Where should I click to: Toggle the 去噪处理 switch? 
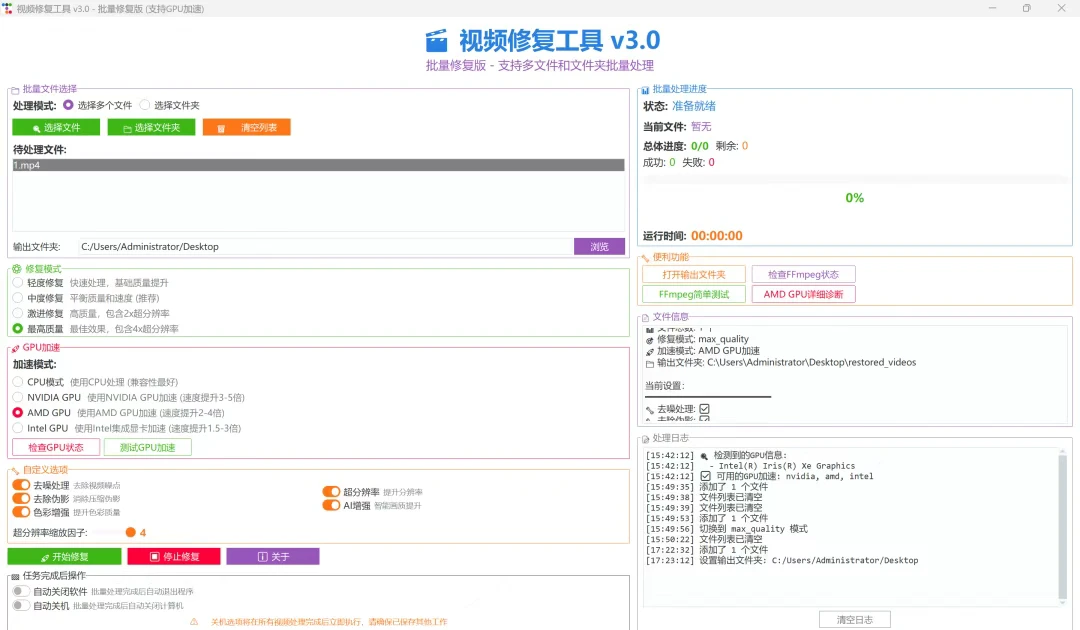21,485
